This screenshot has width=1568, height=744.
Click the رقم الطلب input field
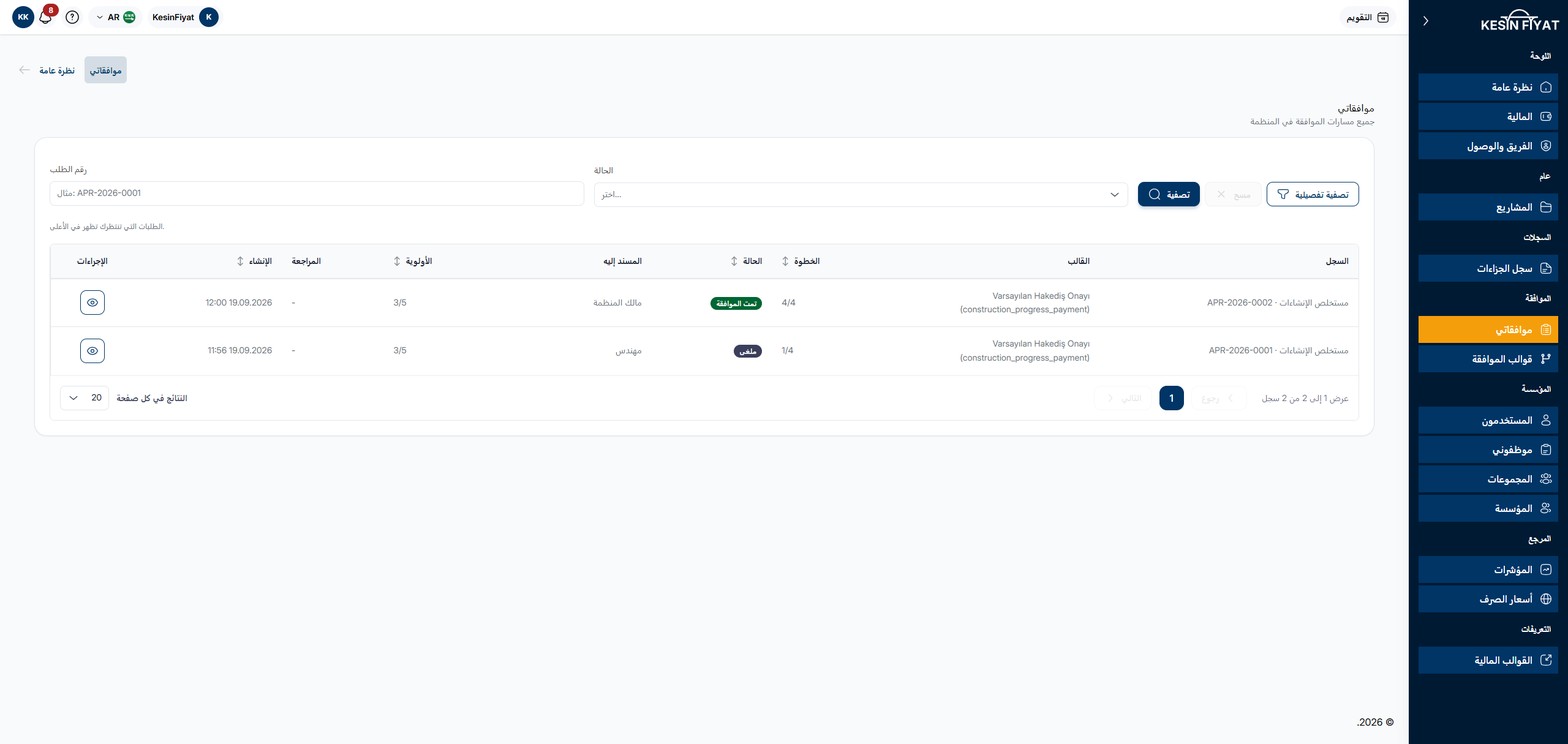coord(317,193)
